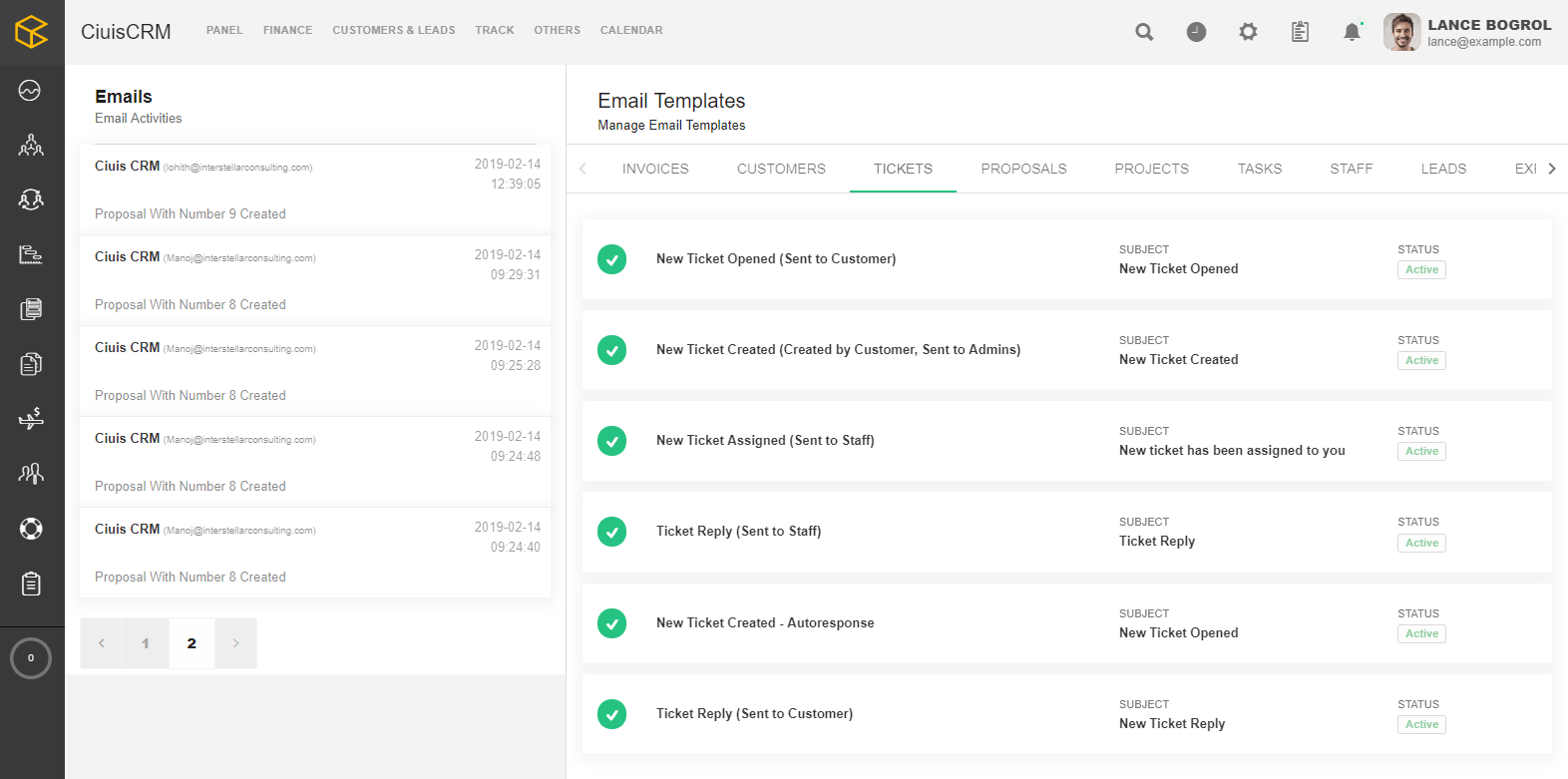This screenshot has width=1568, height=779.
Task: Switch to the LEADS templates tab
Action: (x=1443, y=169)
